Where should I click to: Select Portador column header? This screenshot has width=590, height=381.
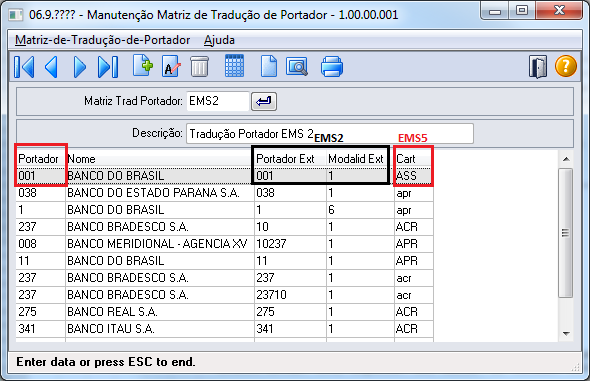pyautogui.click(x=41, y=159)
